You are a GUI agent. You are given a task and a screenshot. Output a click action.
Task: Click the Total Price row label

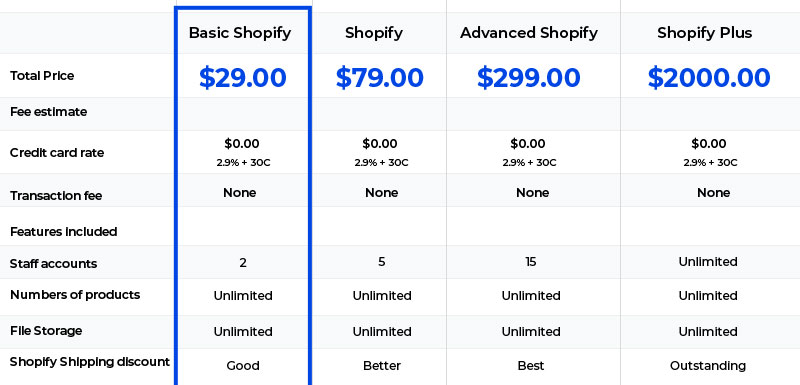click(42, 75)
